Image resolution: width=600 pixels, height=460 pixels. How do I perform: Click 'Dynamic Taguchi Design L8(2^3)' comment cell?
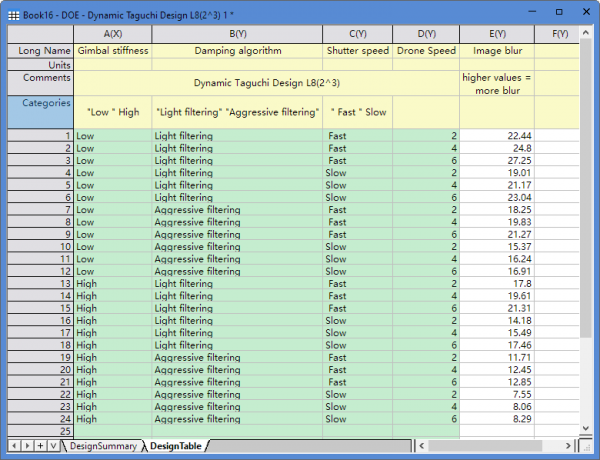click(267, 83)
